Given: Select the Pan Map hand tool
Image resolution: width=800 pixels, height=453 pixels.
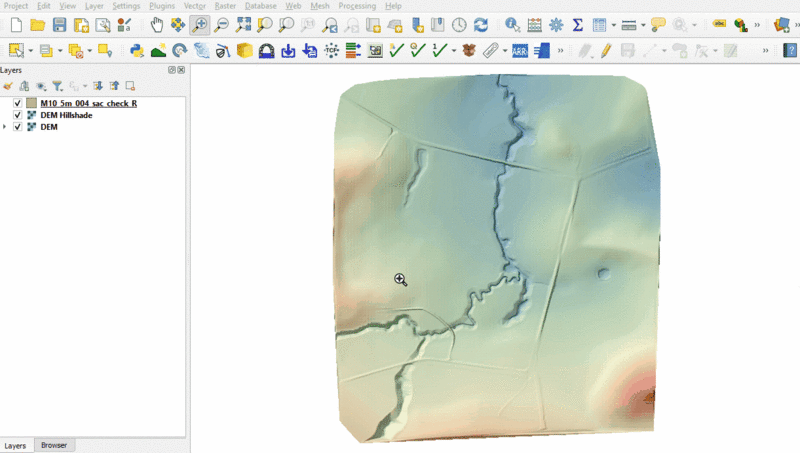Looking at the screenshot, I should coord(157,25).
